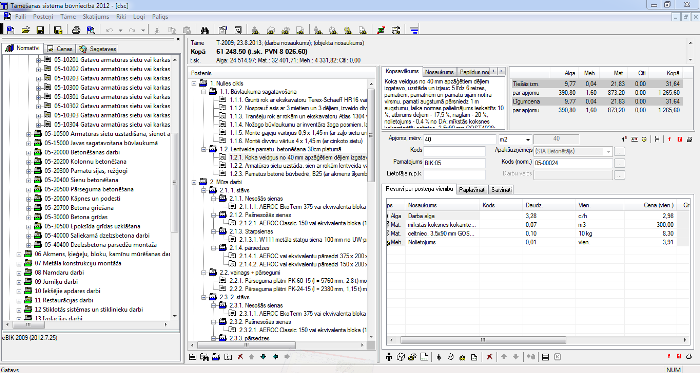Collapse '1. Nulles cikls' estimate node

pos(194,83)
